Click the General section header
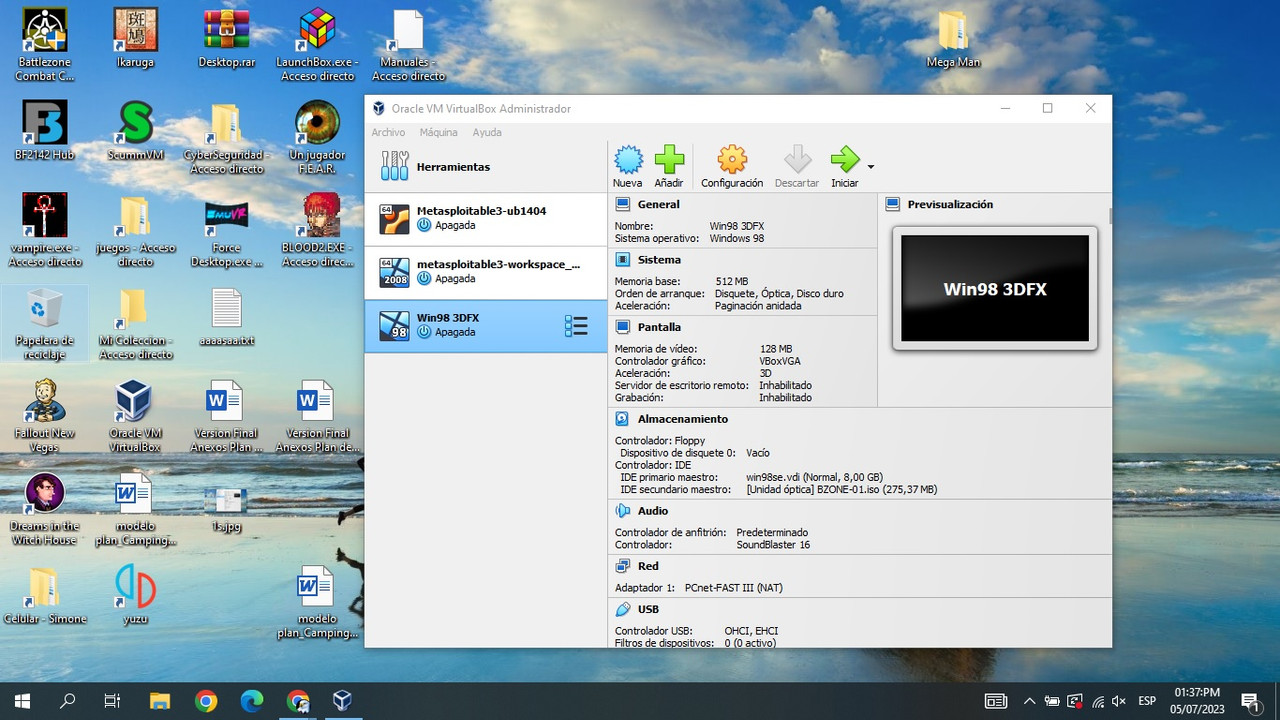1280x720 pixels. click(658, 204)
